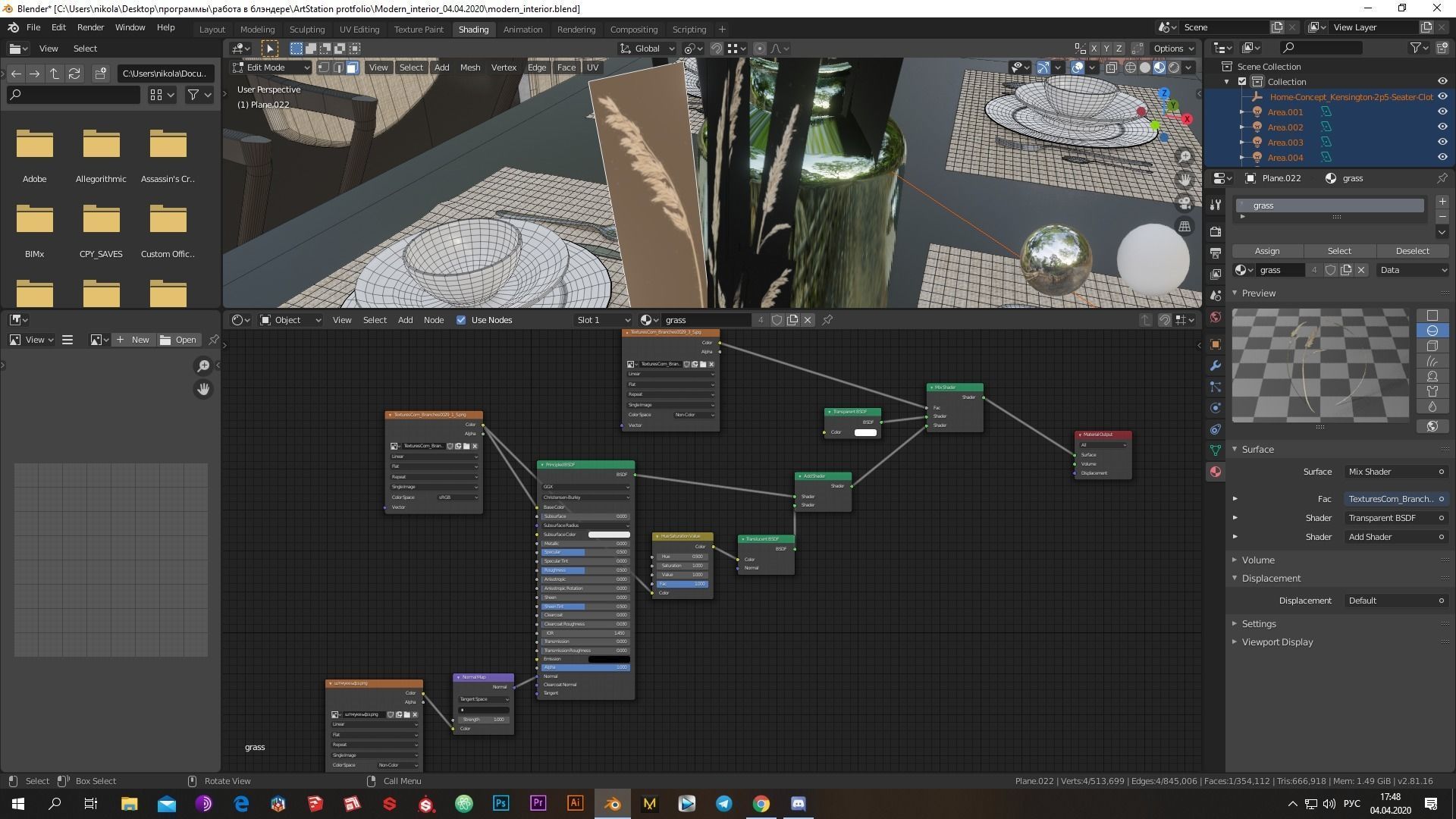Select edge selection mode icon
The image size is (1456, 819).
pos(337,67)
